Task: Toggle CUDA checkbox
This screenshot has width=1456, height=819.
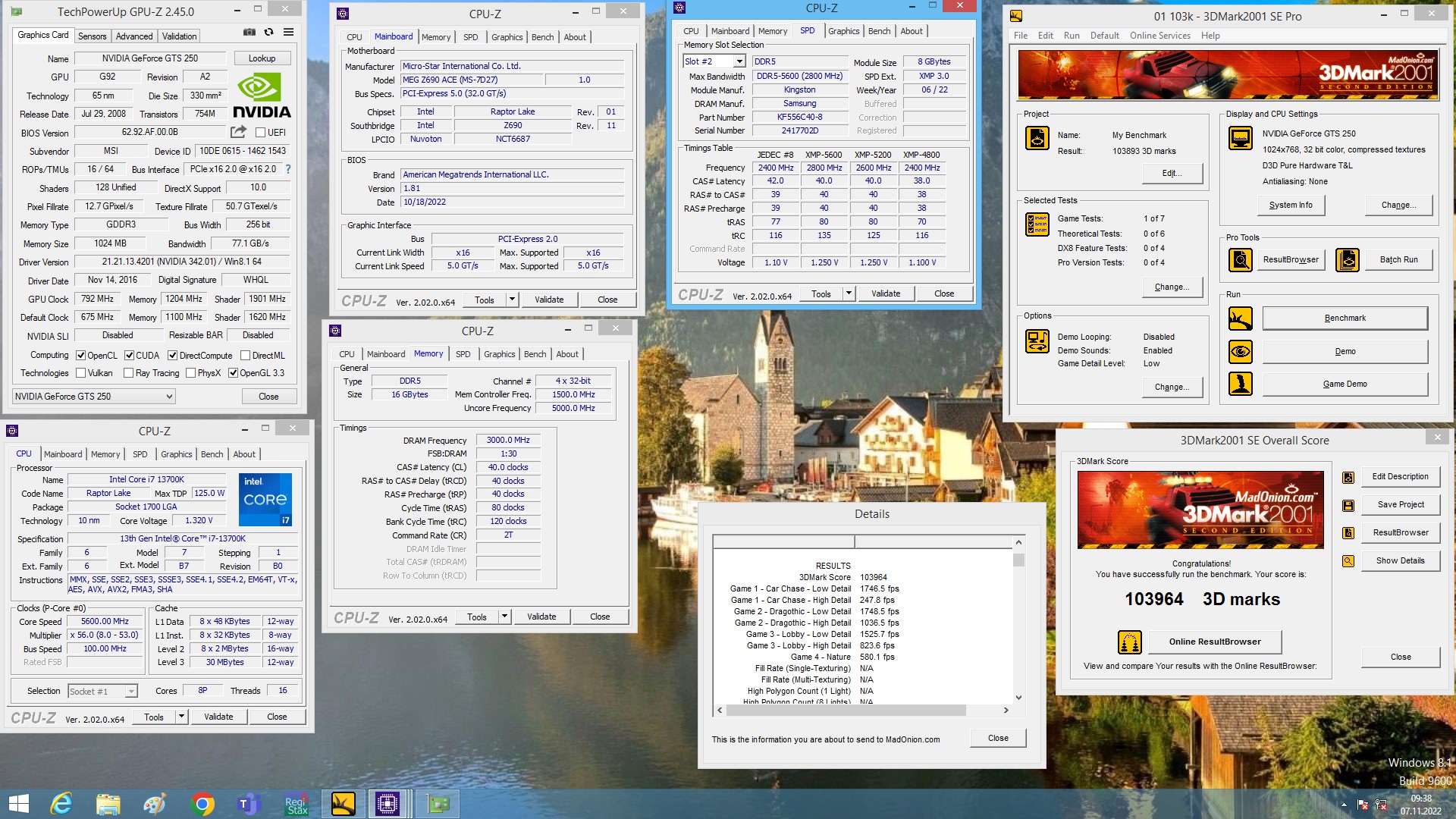Action: pyautogui.click(x=129, y=355)
